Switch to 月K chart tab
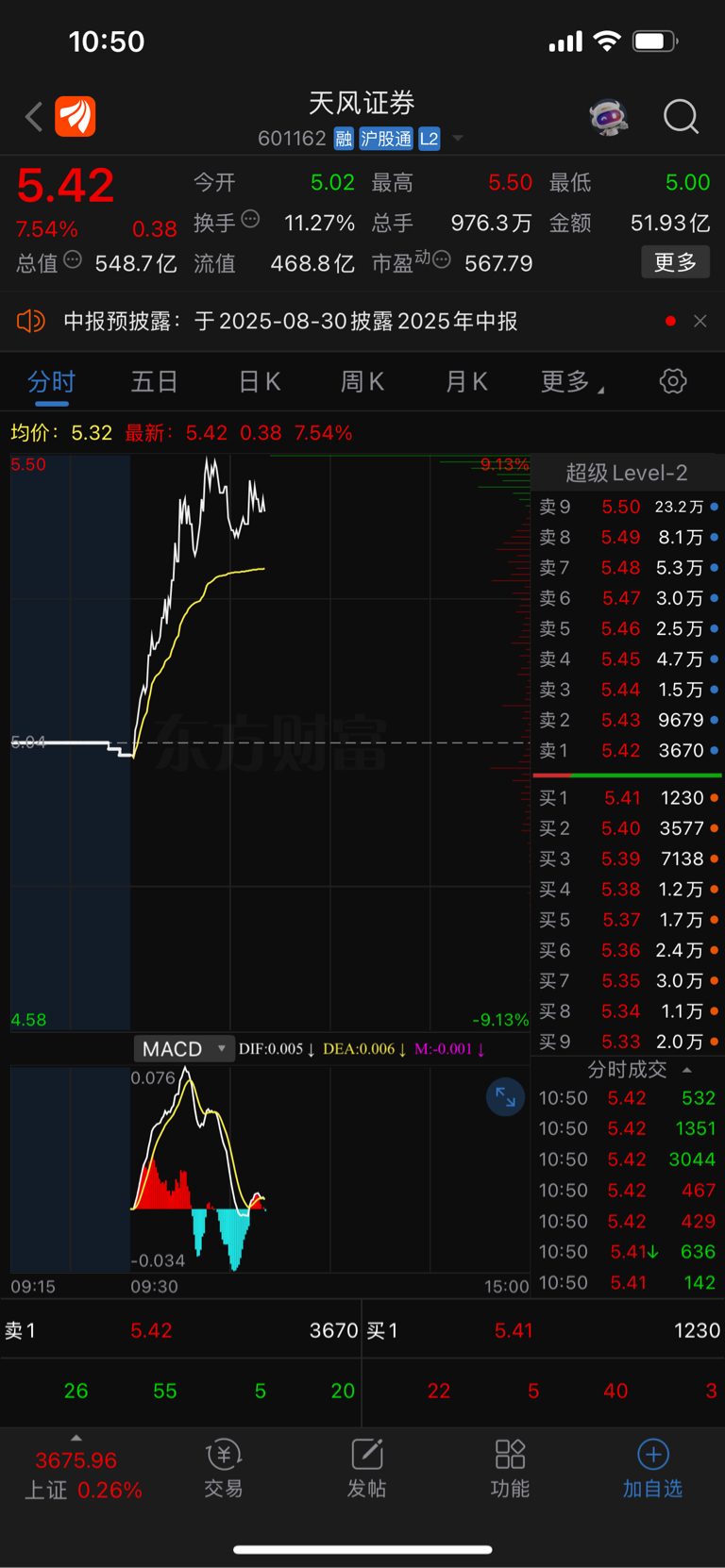The width and height of the screenshot is (725, 1568). click(466, 382)
